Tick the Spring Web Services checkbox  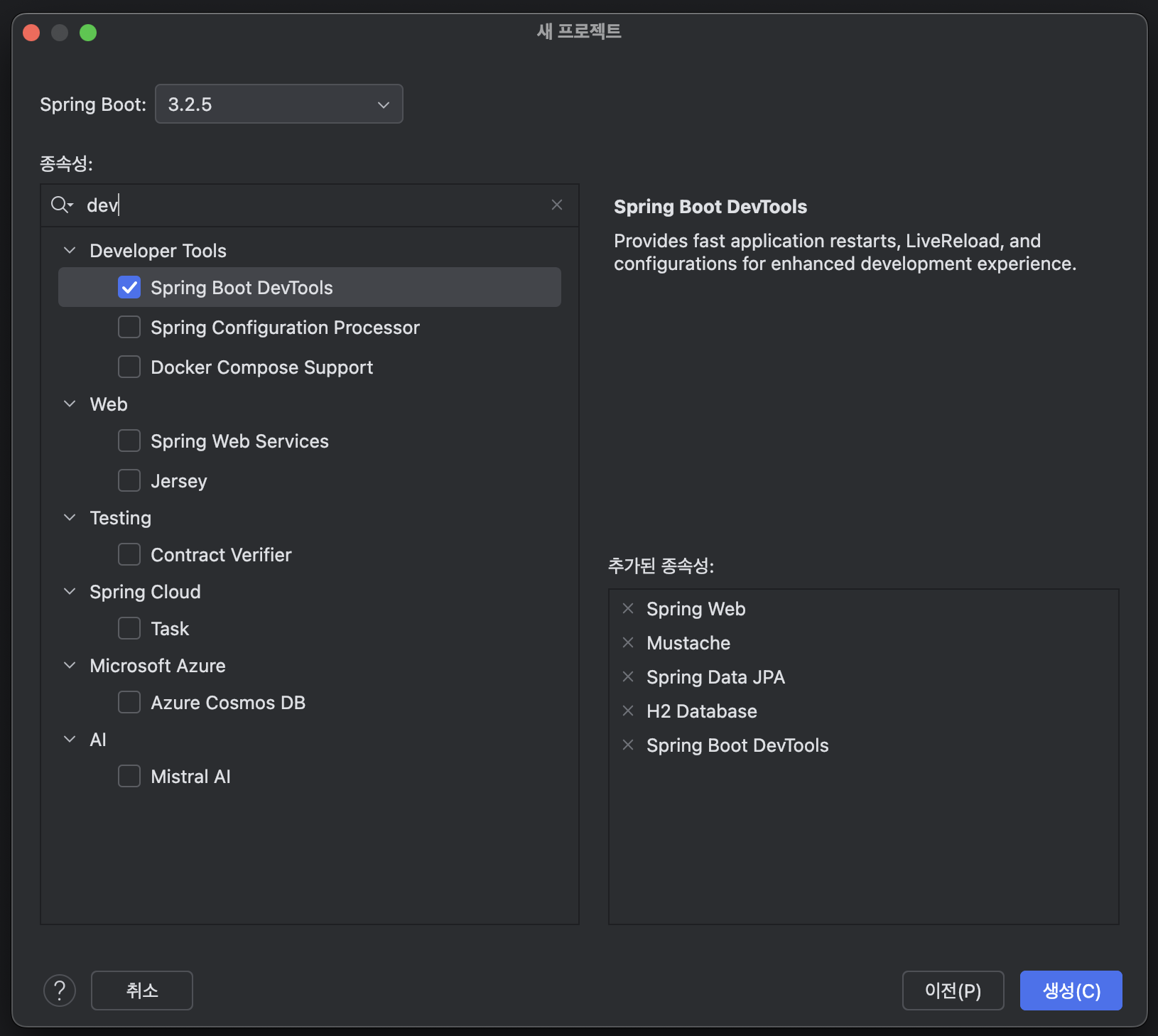click(x=129, y=441)
